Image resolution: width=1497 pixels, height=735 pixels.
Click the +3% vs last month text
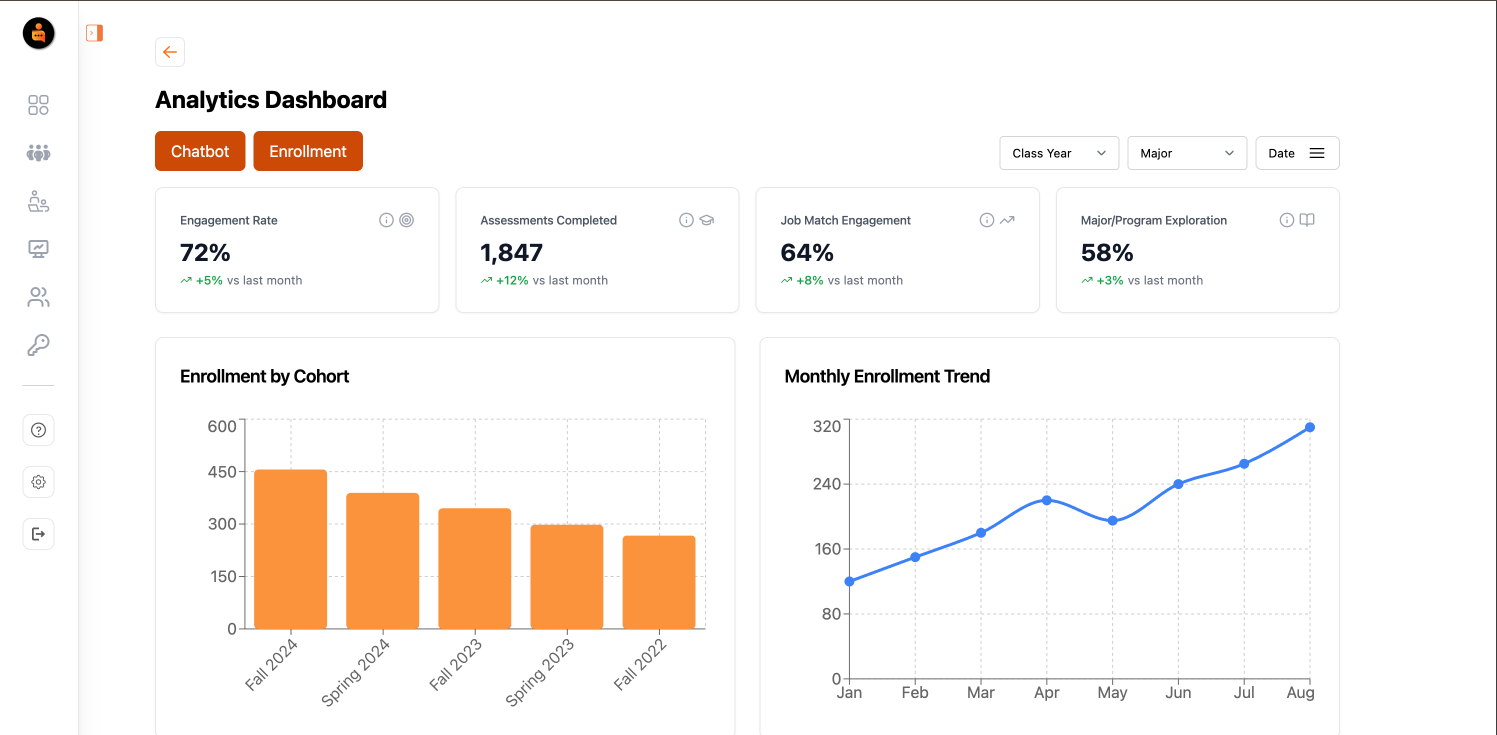click(1142, 280)
